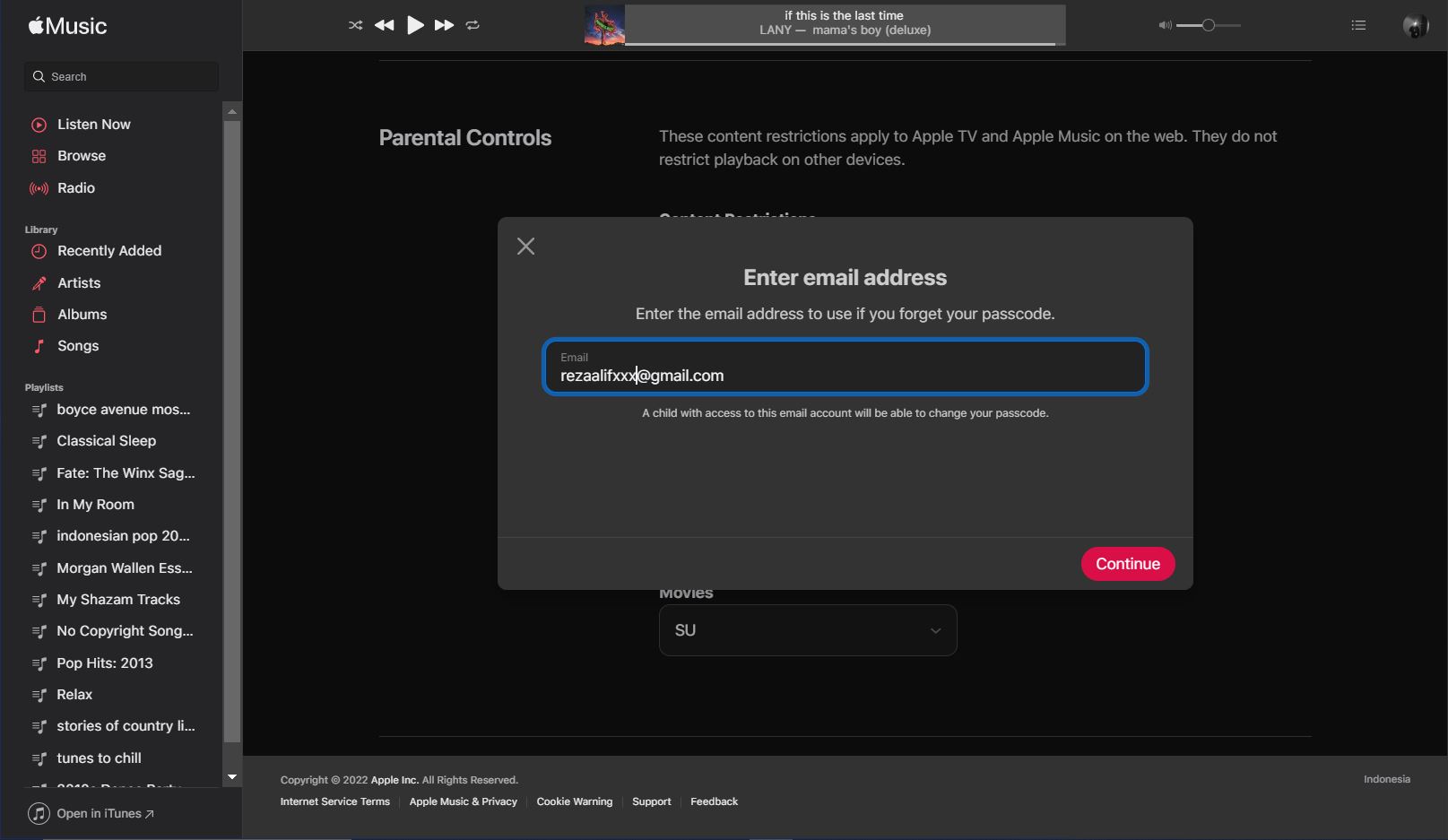Focus the Search field
The width and height of the screenshot is (1448, 840).
point(121,76)
